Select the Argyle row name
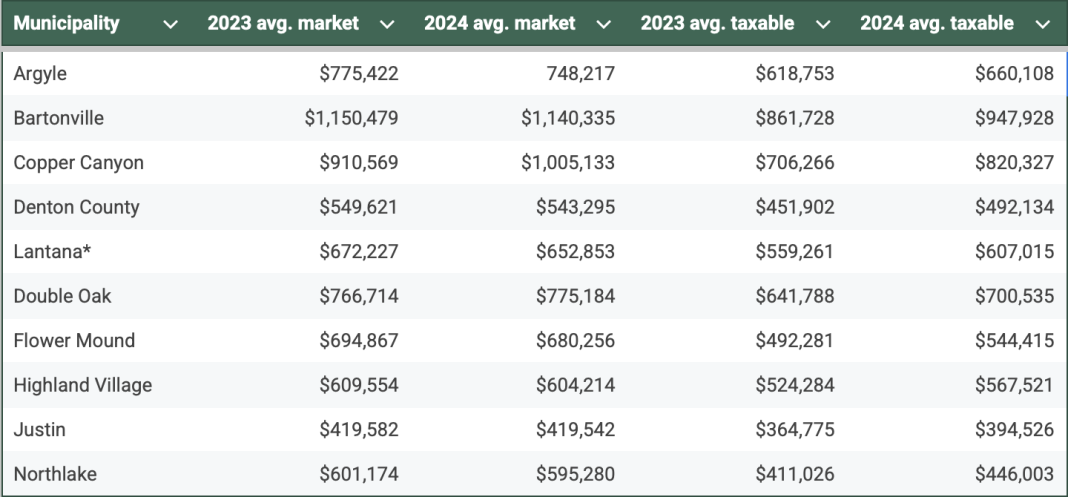Viewport: 1068px width, 497px height. 40,74
